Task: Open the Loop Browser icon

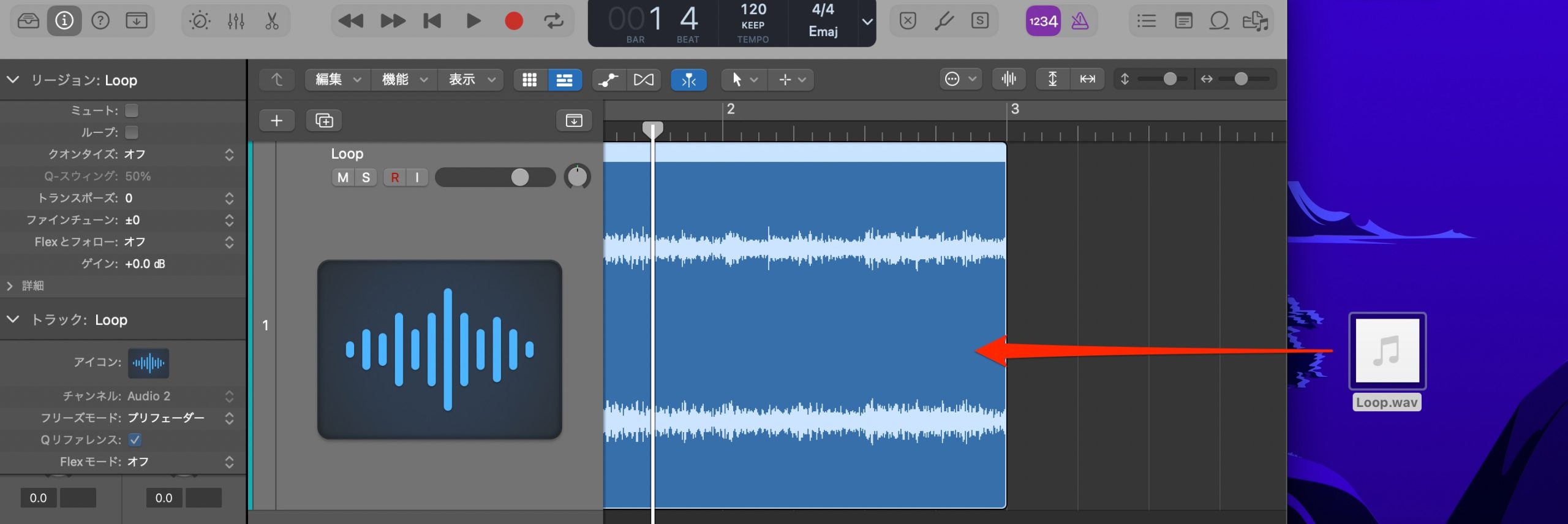Action: [x=1219, y=21]
